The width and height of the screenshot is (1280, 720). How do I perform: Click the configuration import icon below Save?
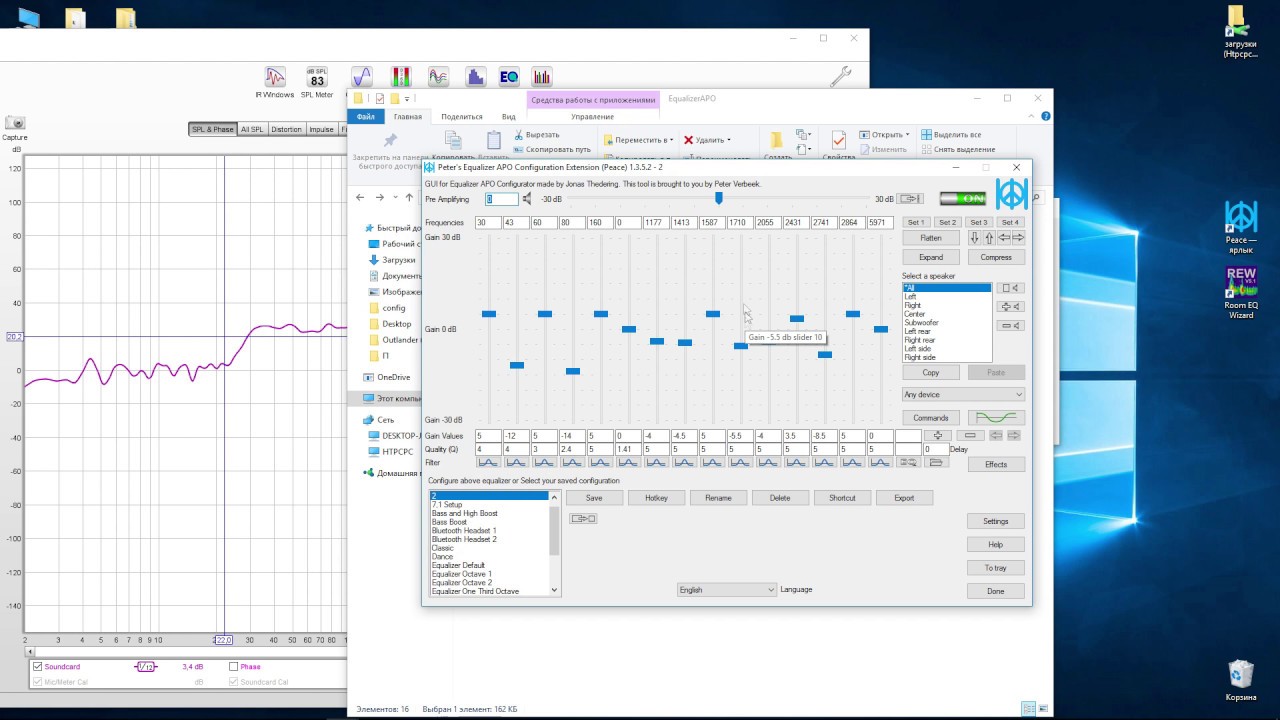(583, 518)
